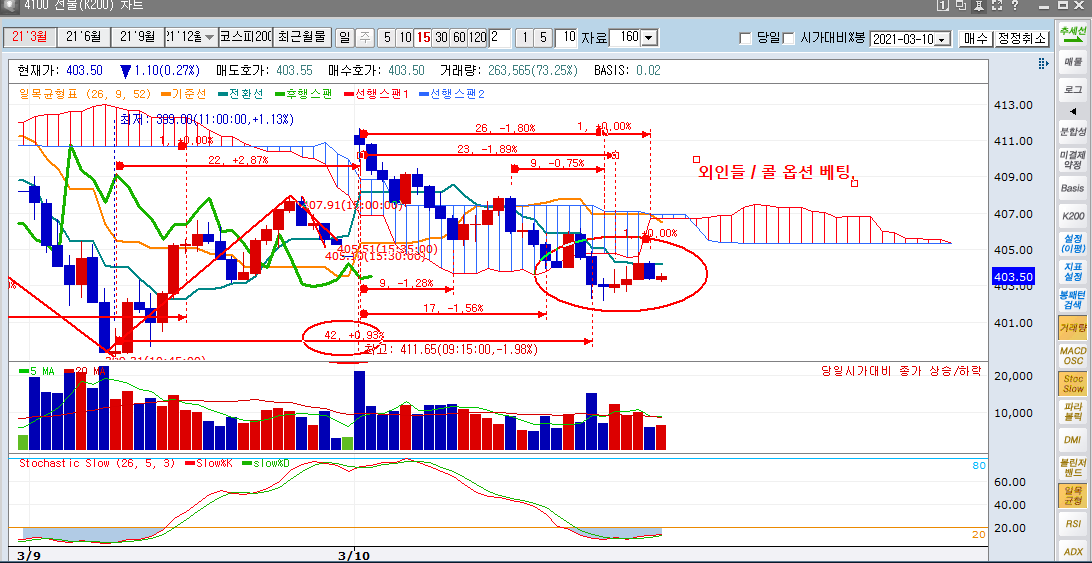Turn on the DMI indicator
The height and width of the screenshot is (563, 1092).
tap(1072, 439)
